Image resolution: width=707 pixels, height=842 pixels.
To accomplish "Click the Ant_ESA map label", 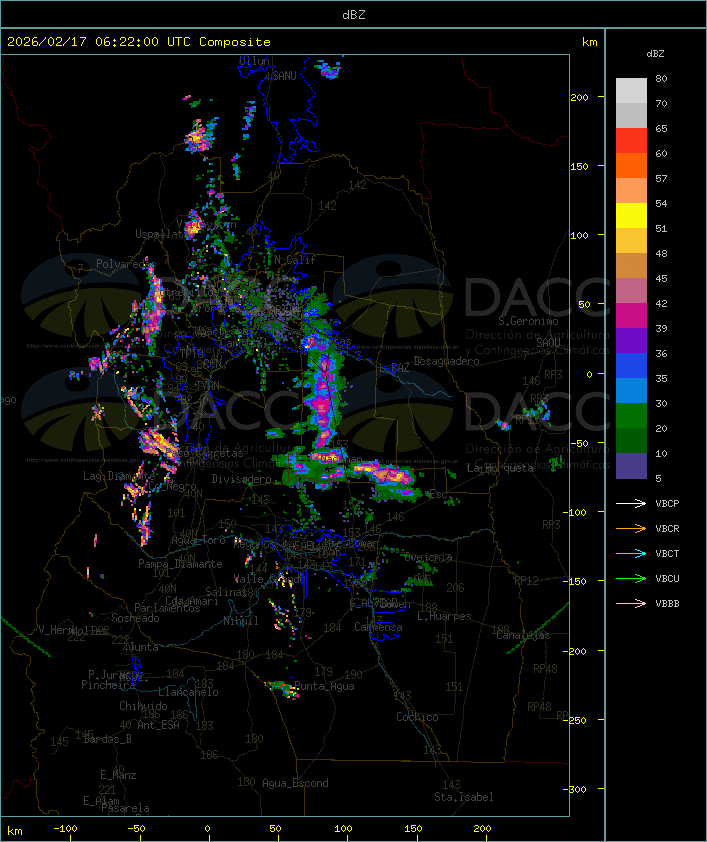I will [x=158, y=725].
